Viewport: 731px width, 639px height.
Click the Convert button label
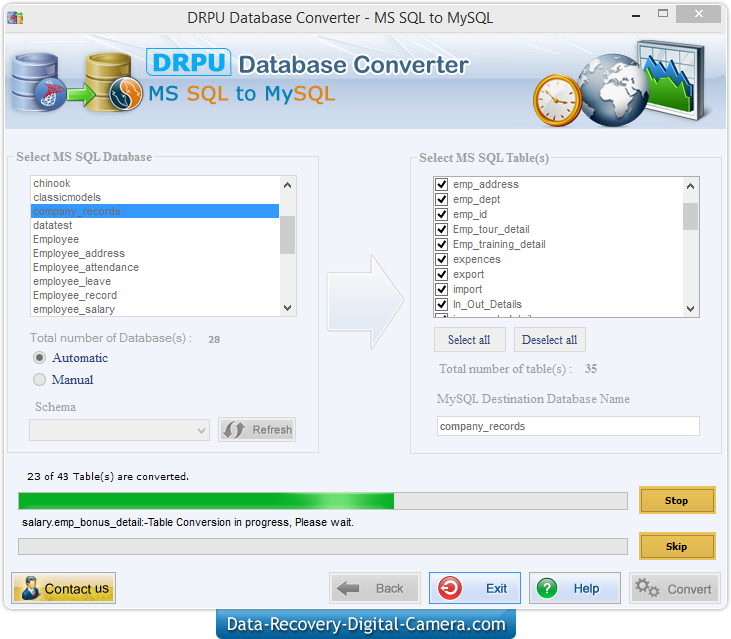(x=690, y=589)
